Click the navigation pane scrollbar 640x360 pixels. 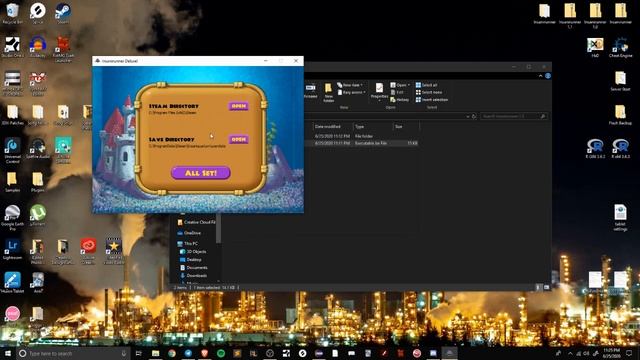tap(218, 229)
